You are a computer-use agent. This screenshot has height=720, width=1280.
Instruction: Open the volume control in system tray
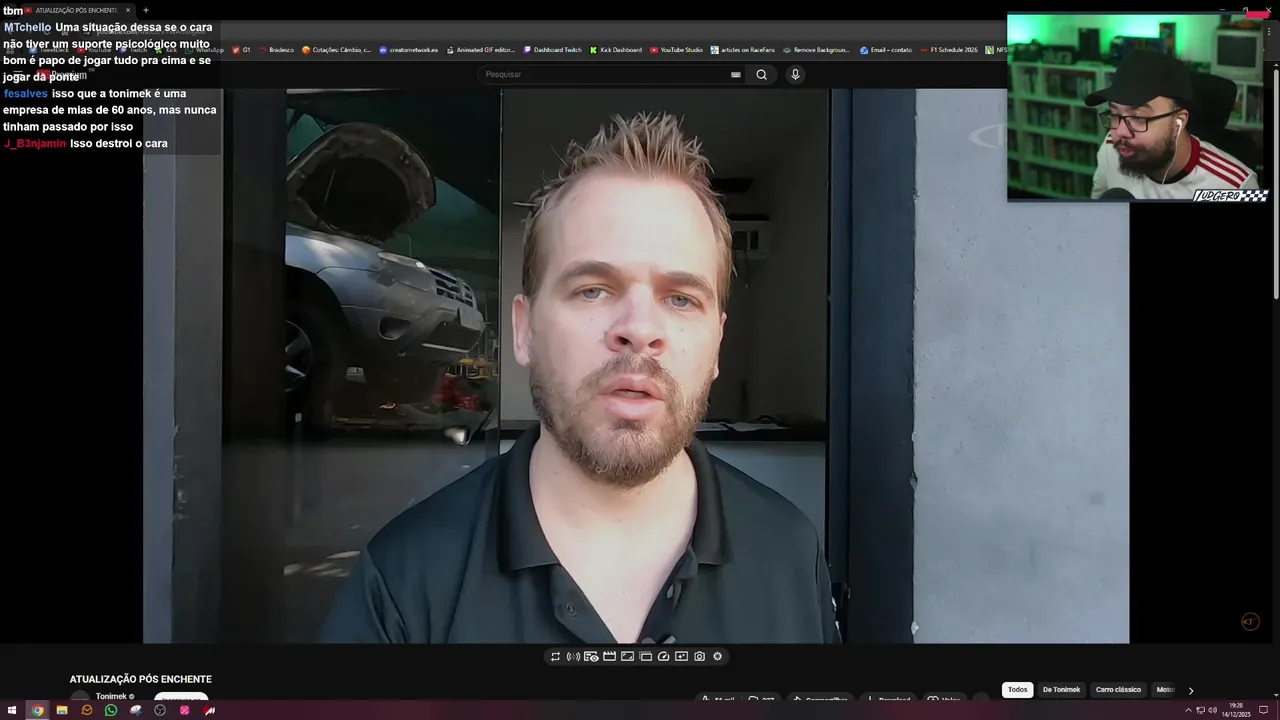pos(1212,710)
